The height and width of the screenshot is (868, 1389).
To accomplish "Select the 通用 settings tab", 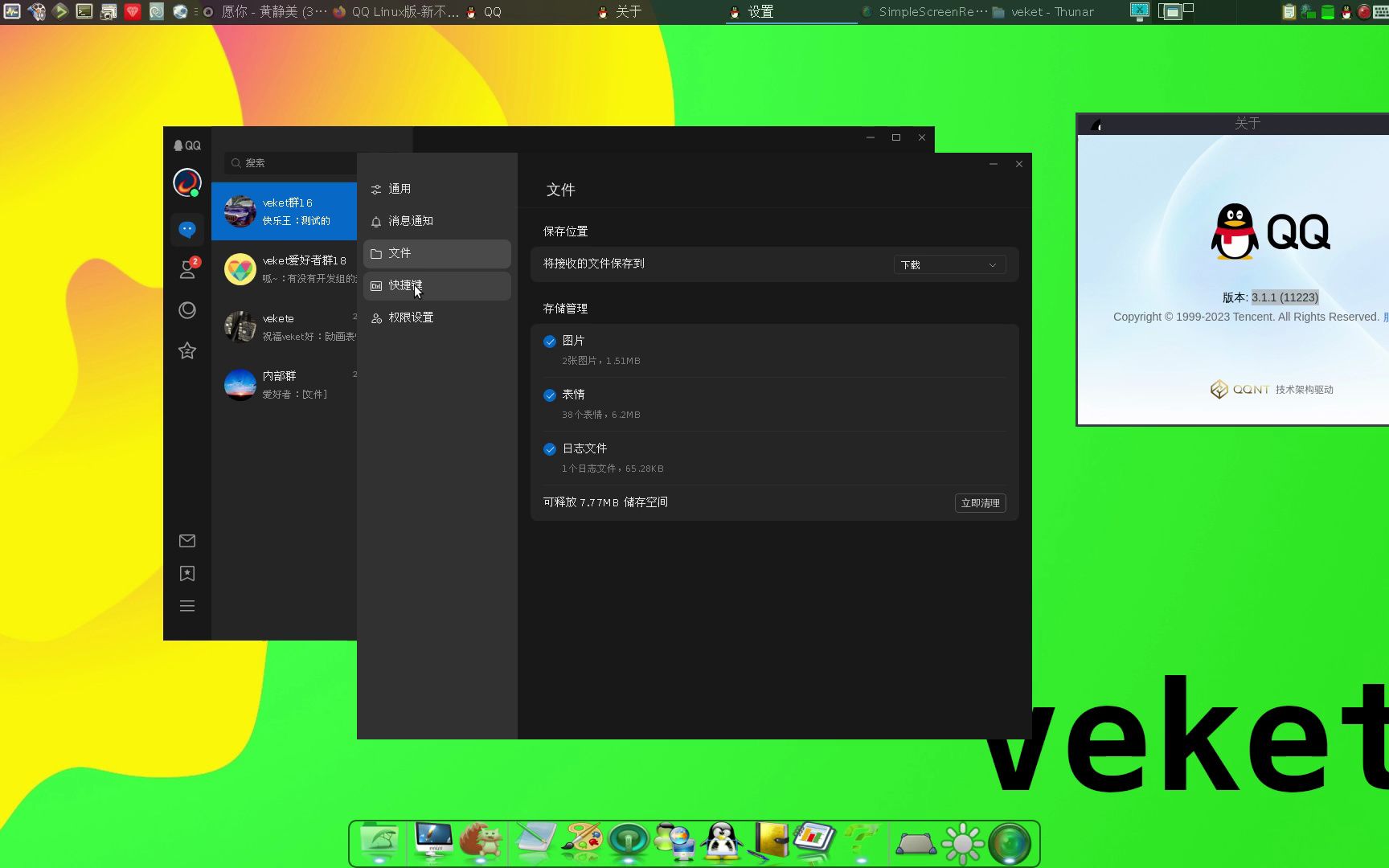I will (x=437, y=190).
